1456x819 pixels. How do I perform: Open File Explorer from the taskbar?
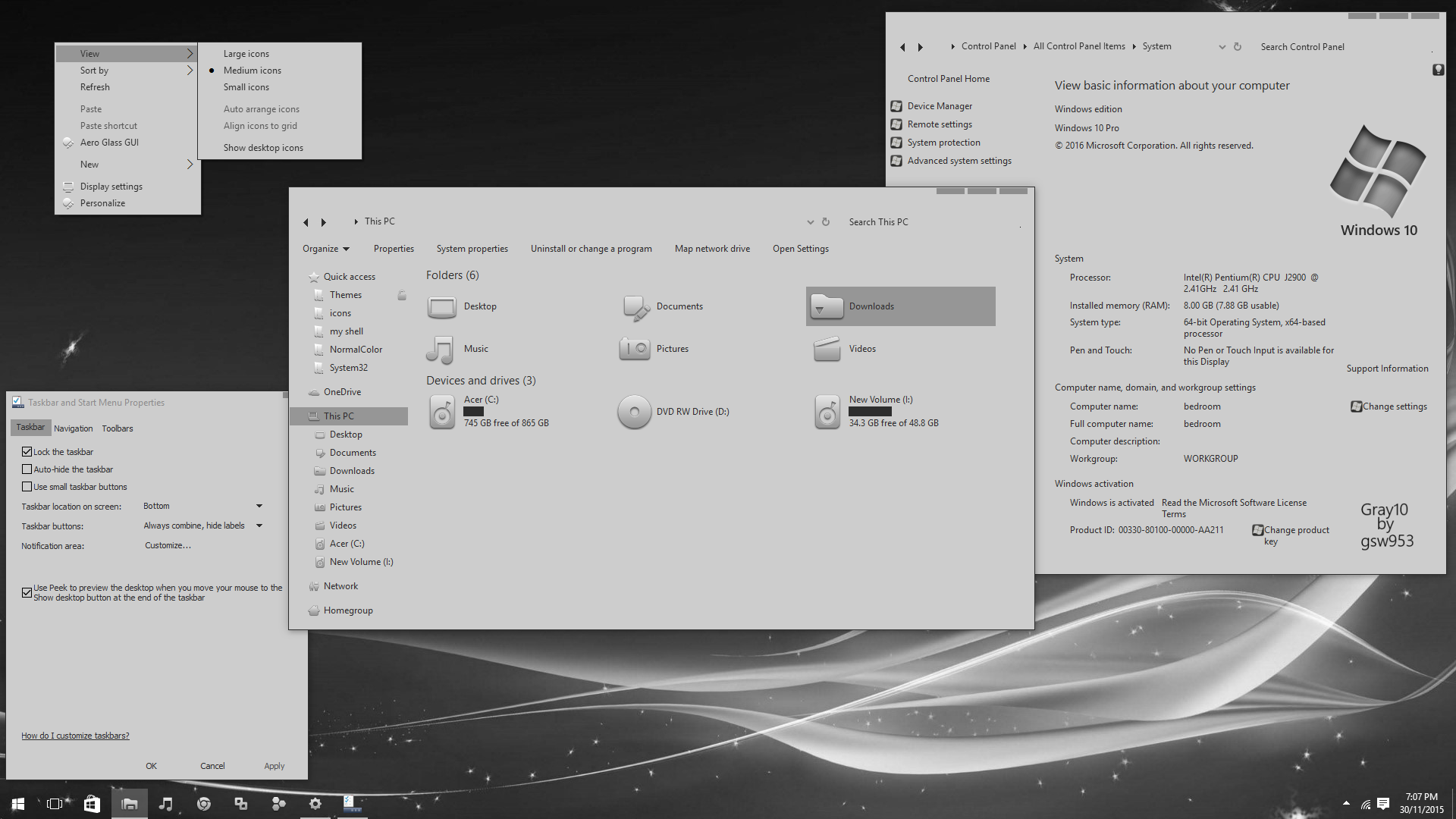(130, 804)
